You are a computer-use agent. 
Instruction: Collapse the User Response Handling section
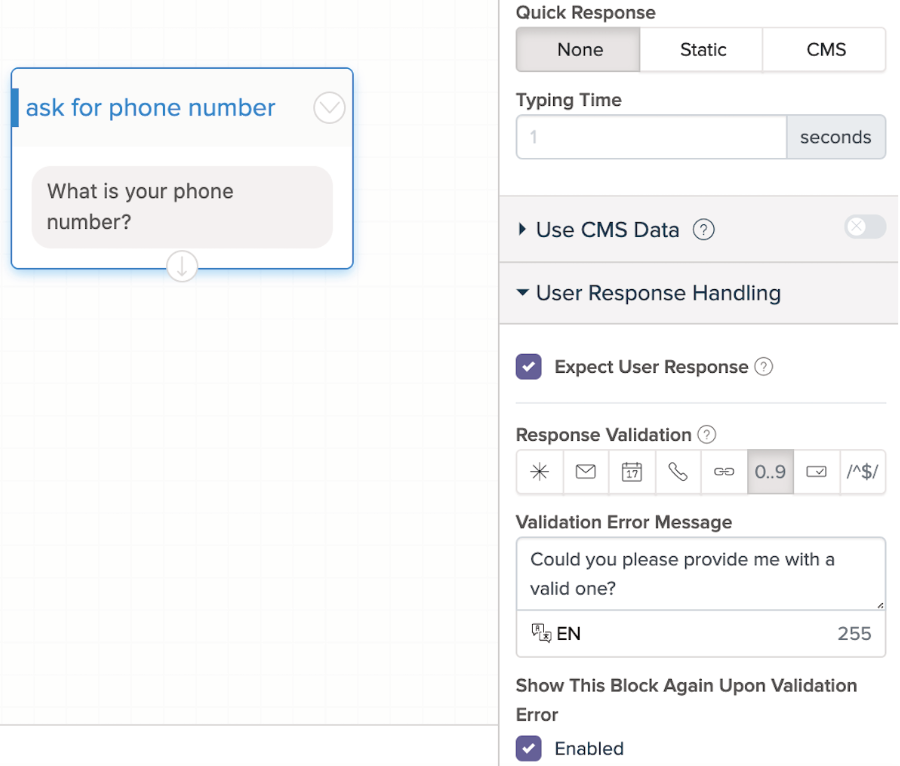point(523,294)
